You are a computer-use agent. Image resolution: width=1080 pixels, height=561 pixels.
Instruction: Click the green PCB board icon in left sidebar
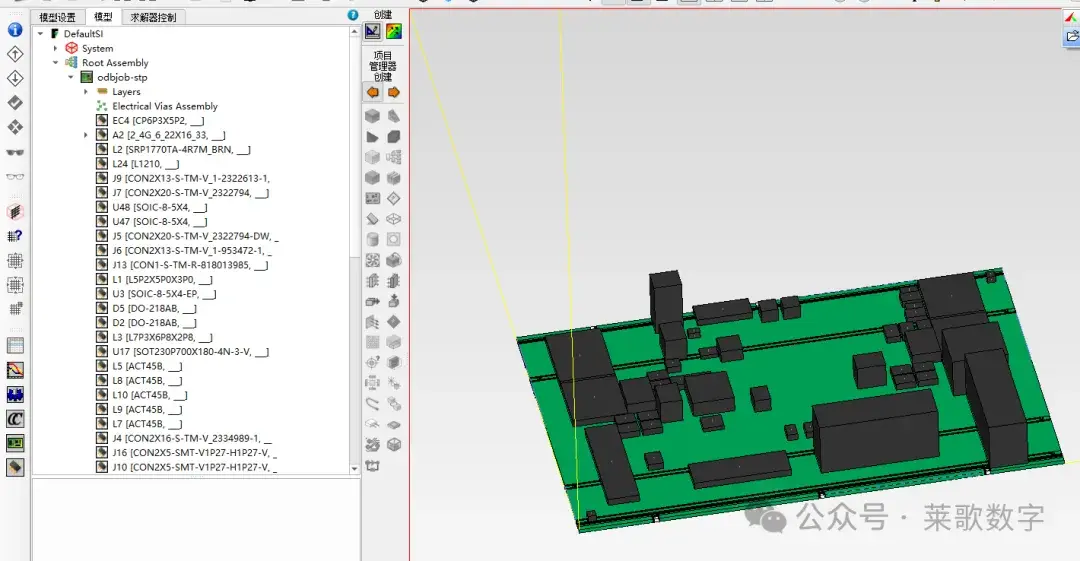coord(15,443)
